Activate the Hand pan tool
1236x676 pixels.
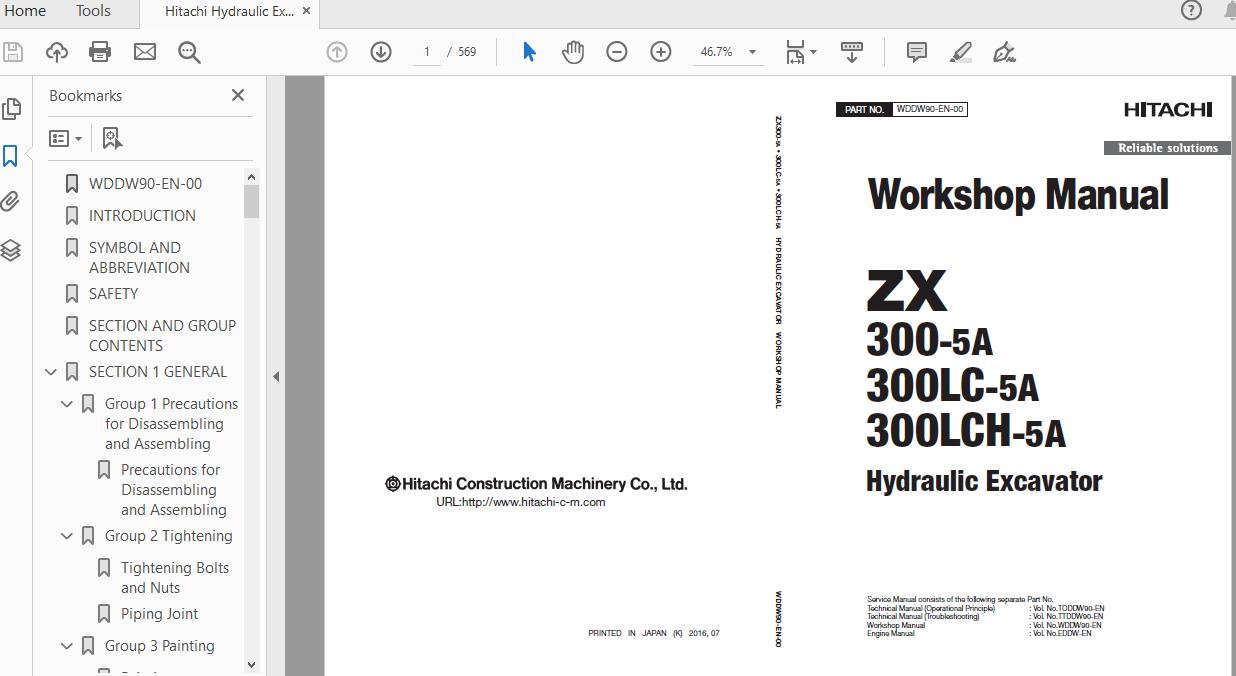point(573,52)
